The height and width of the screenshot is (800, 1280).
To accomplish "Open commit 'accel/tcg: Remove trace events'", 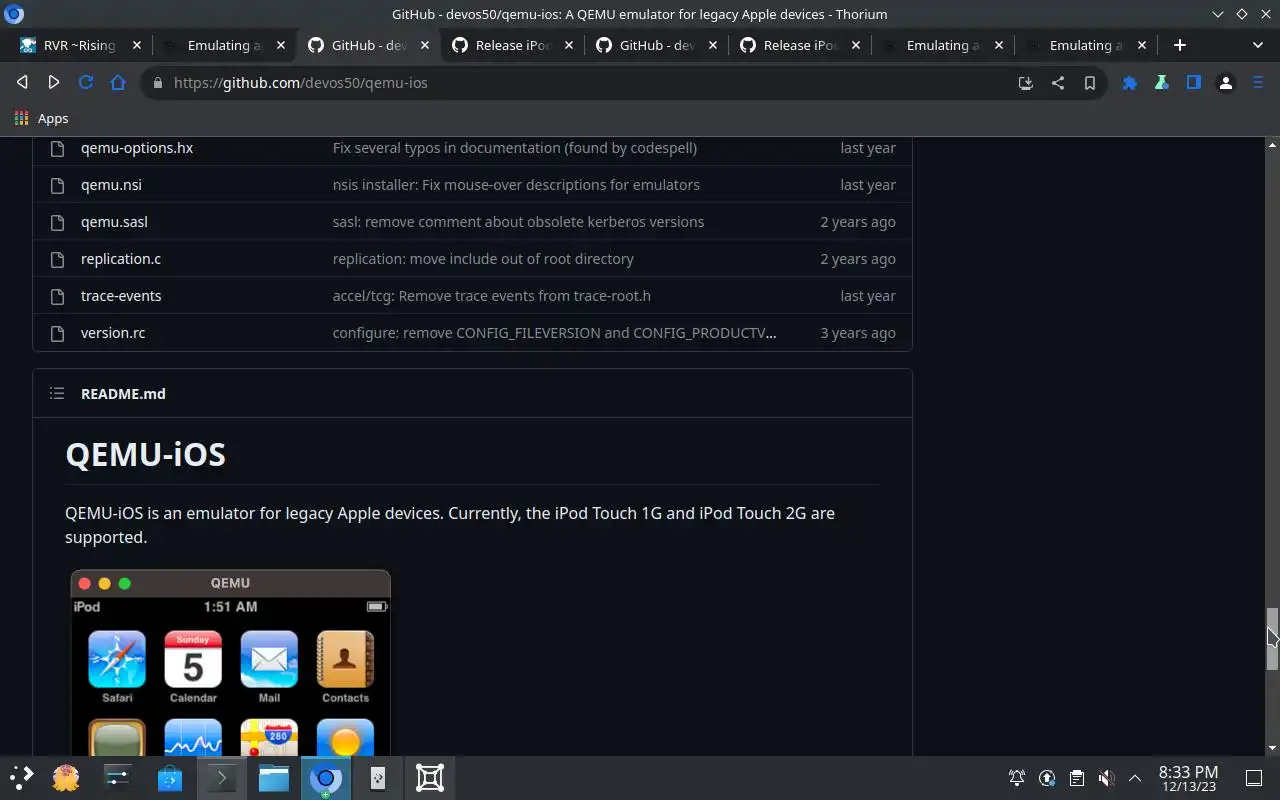I will pos(492,296).
